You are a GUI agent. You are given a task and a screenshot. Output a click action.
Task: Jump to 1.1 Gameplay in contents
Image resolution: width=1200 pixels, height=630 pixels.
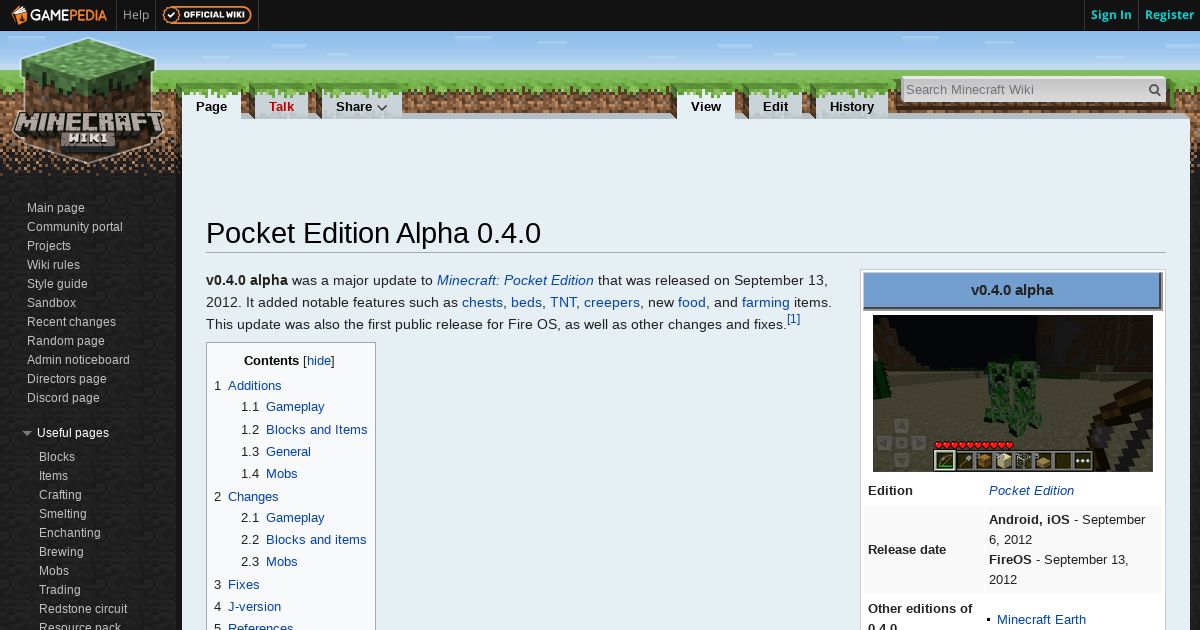[x=295, y=407]
